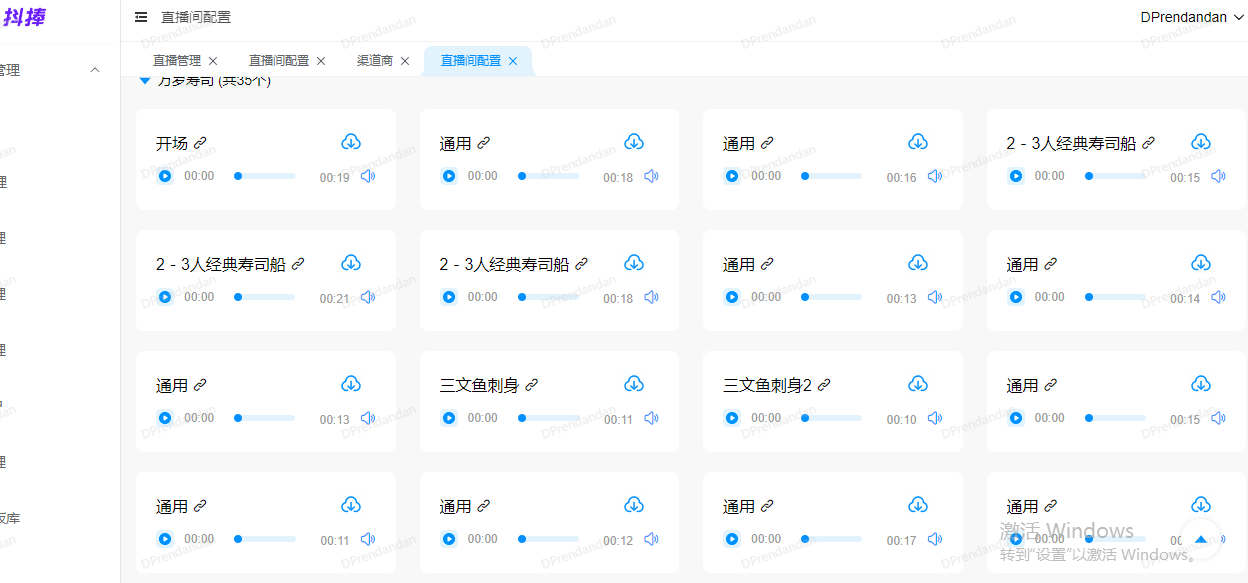Mute the 00:21 通用 audio clip
The width and height of the screenshot is (1248, 583).
point(368,296)
